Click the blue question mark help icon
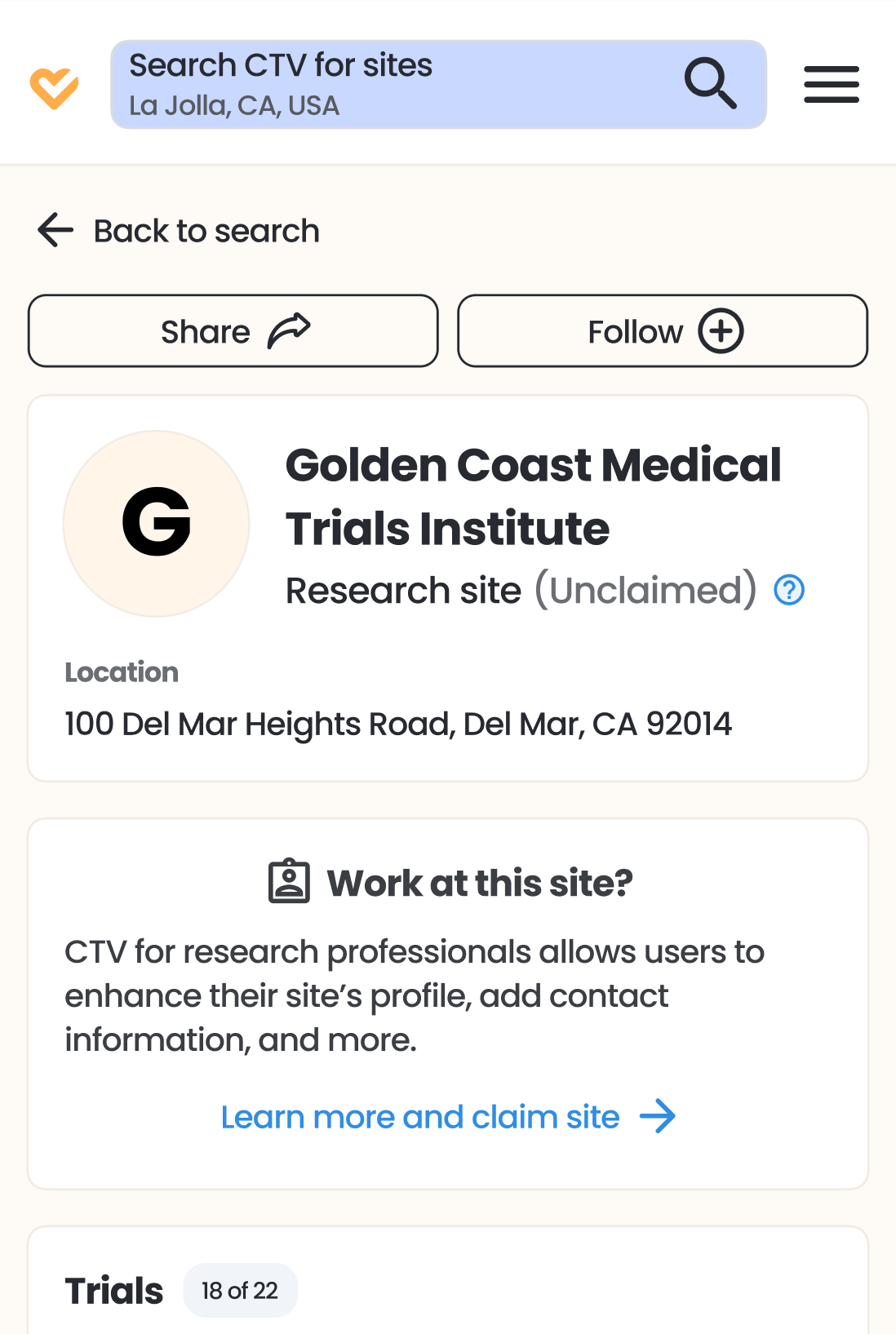Screen dimensions: 896x1334 point(789,590)
